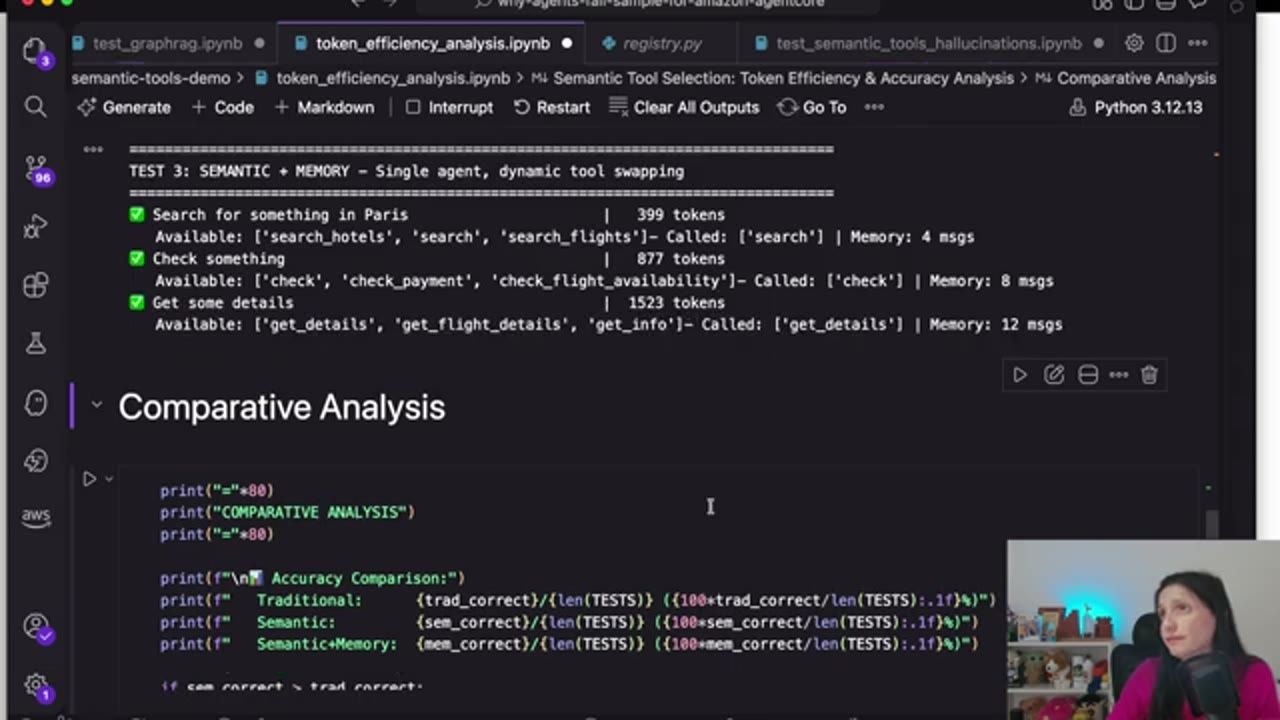The height and width of the screenshot is (720, 1280).
Task: Open the Accounts menu in activity bar
Action: [37, 628]
